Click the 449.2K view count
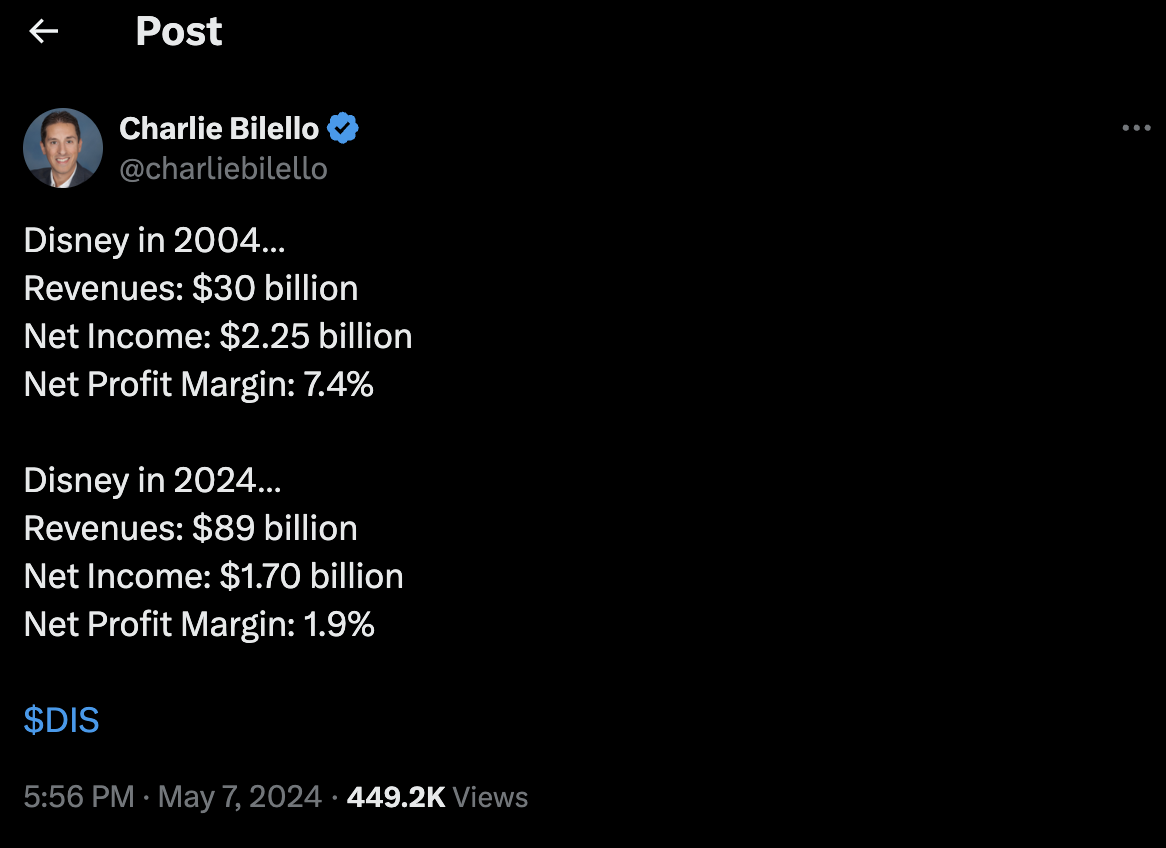This screenshot has width=1166, height=848. tap(395, 797)
